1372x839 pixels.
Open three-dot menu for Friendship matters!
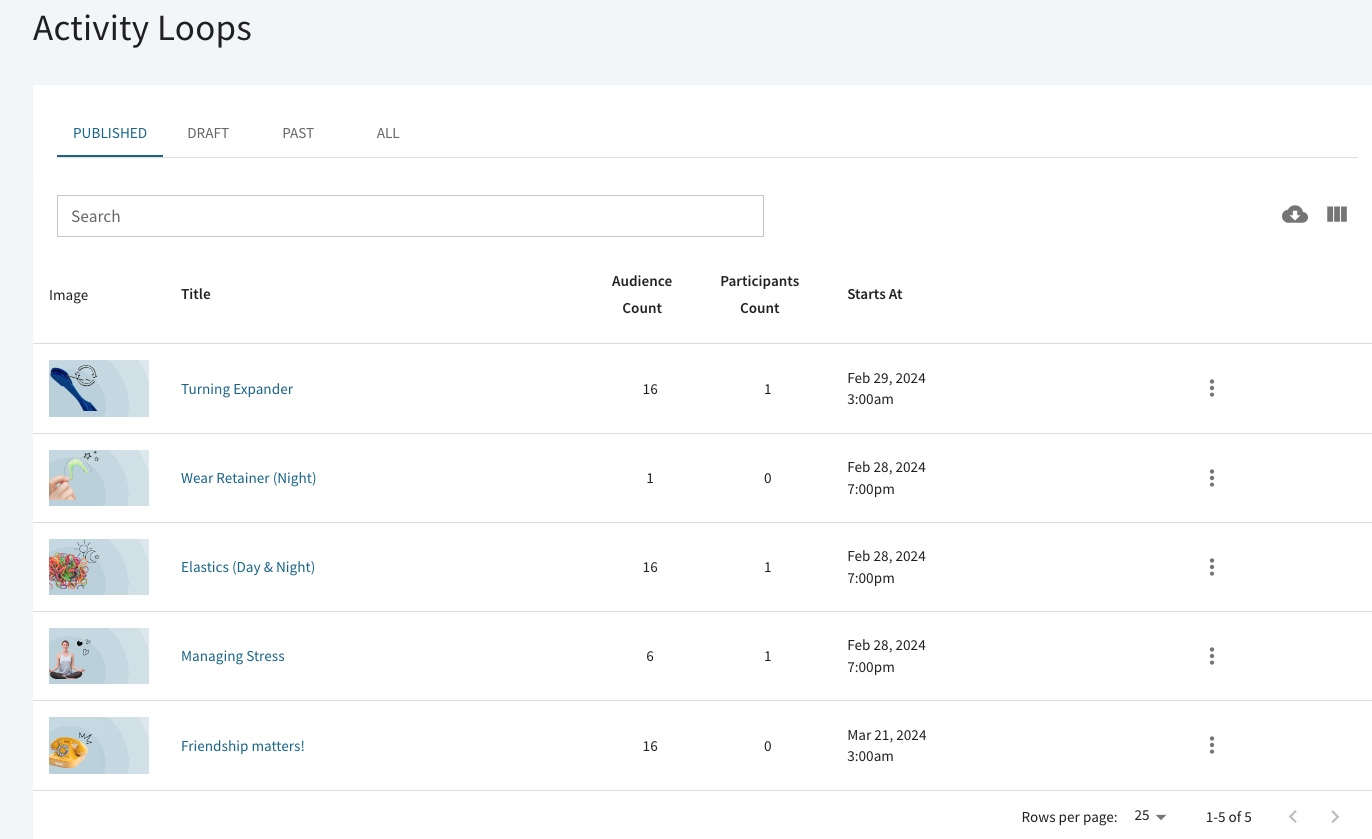pyautogui.click(x=1211, y=745)
